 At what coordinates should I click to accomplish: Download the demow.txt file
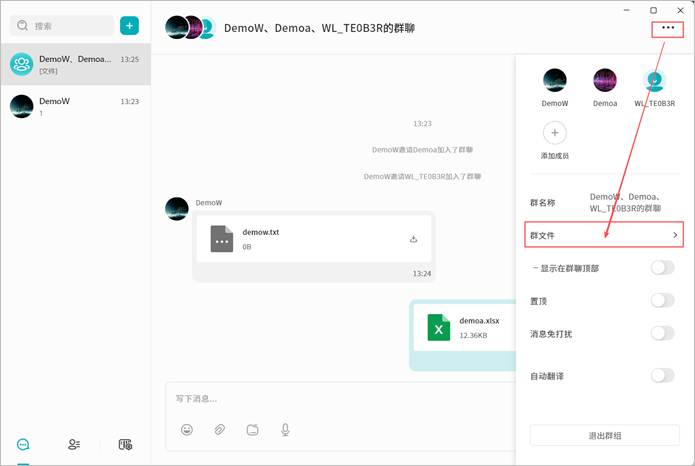(x=413, y=239)
